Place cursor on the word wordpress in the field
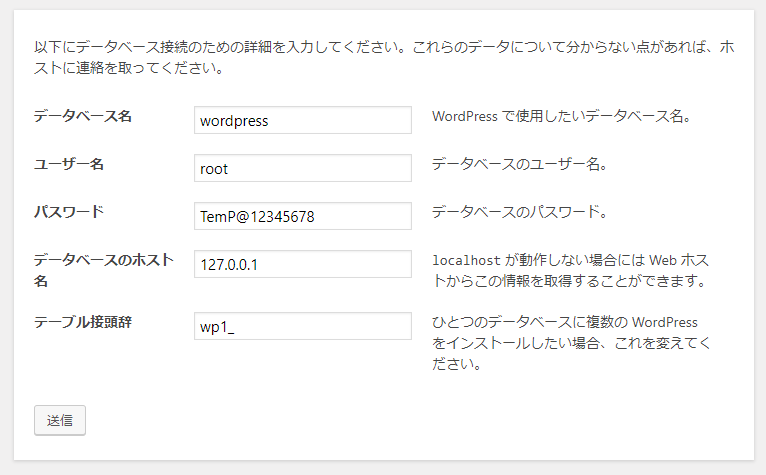Viewport: 766px width, 475px height. 234,121
